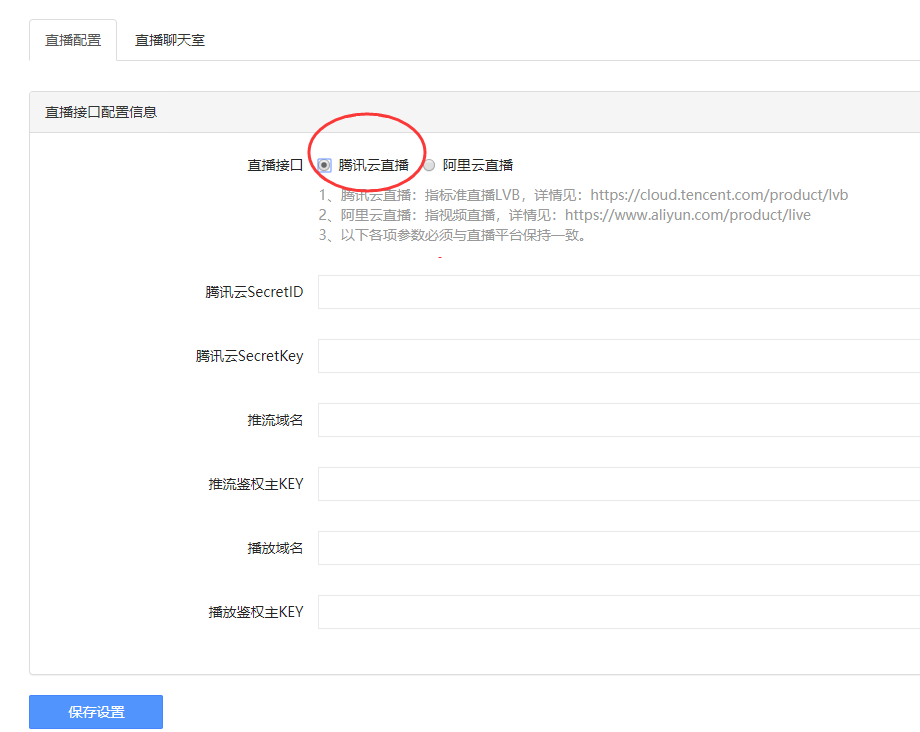Select the 阿里云直播 radio button

[429, 165]
